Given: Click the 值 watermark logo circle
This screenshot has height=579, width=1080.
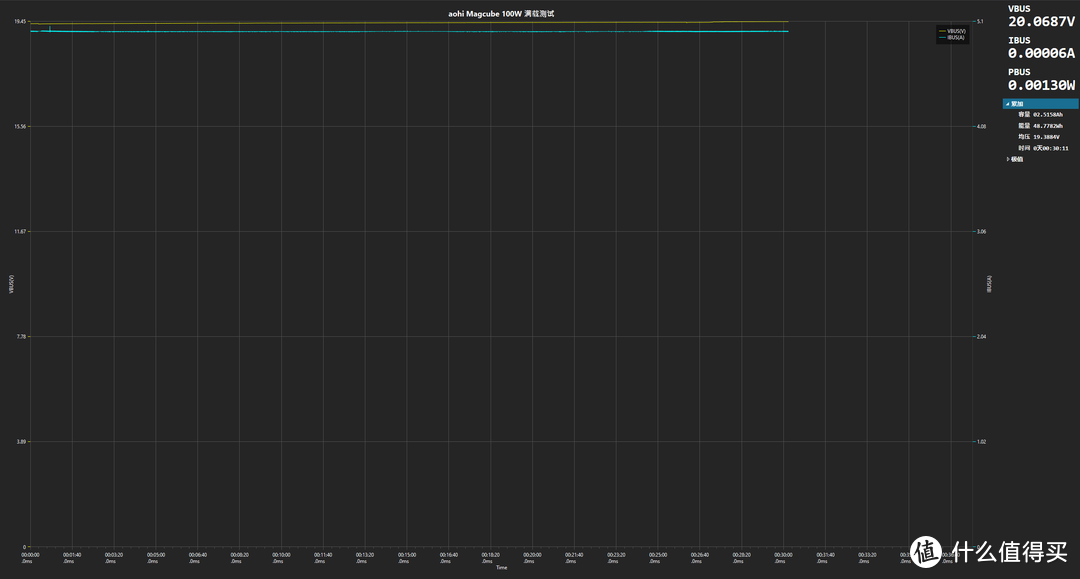Looking at the screenshot, I should (x=926, y=551).
